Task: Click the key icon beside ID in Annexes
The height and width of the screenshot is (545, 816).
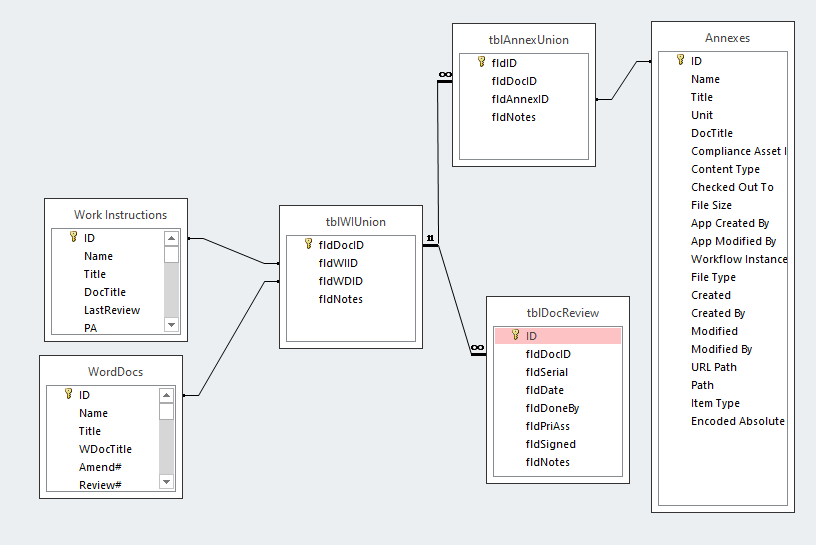Action: coord(681,60)
